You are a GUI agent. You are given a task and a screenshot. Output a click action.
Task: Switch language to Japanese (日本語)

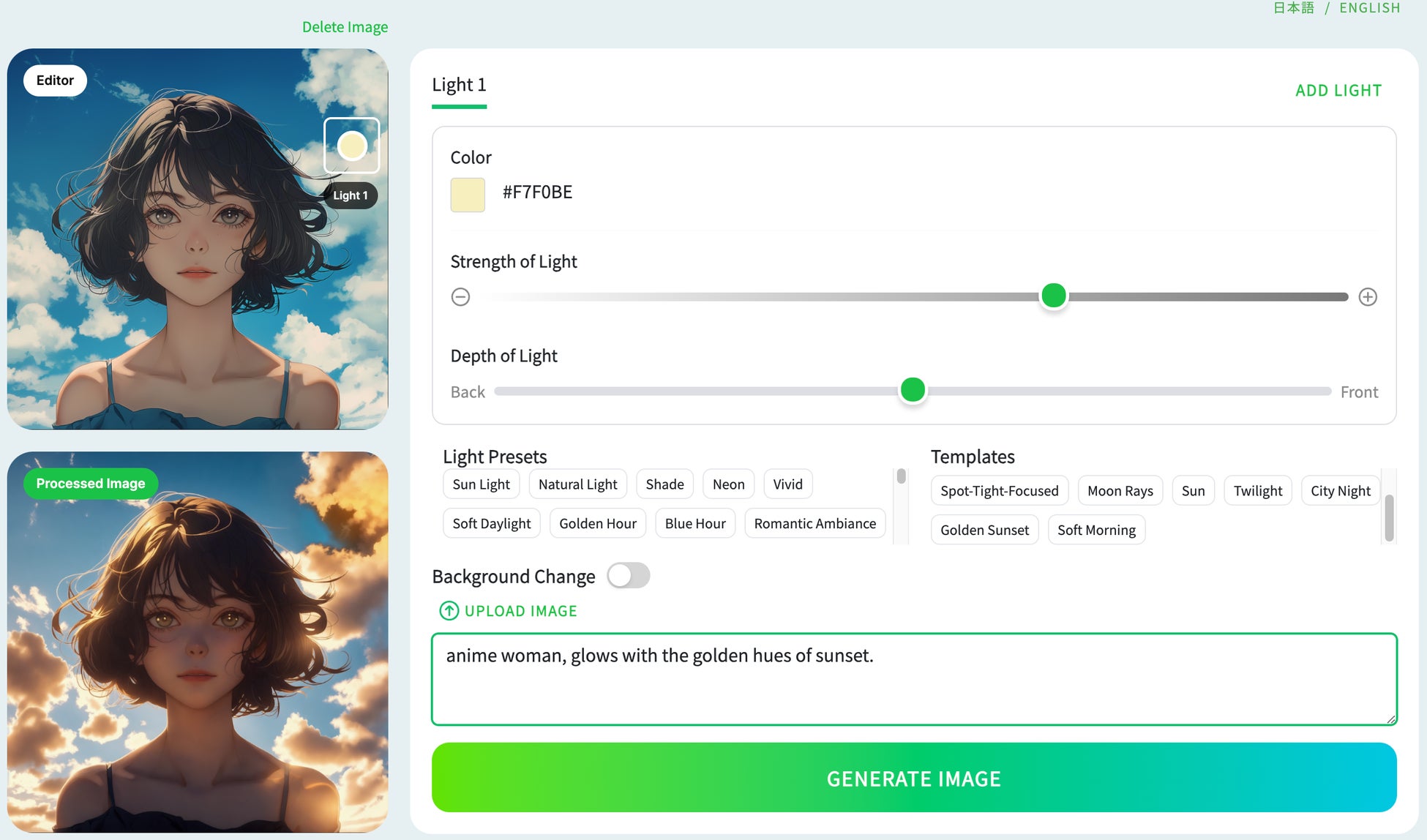tap(1294, 8)
